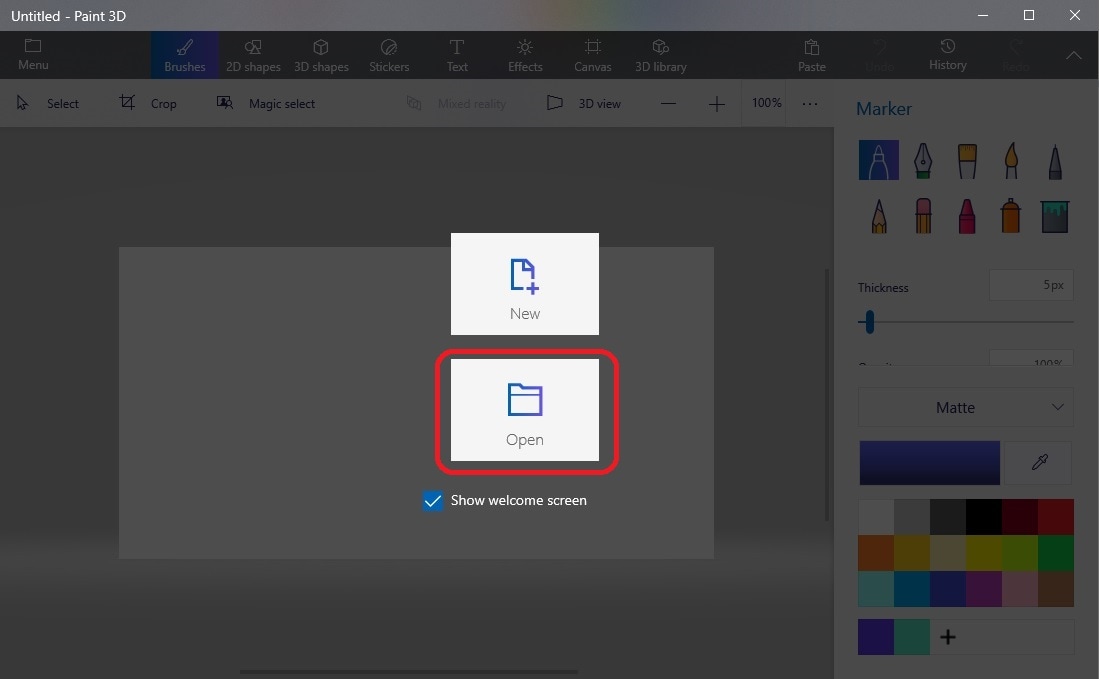Choose the navy blue swatch
Viewport: 1099px width, 679px height.
(948, 589)
